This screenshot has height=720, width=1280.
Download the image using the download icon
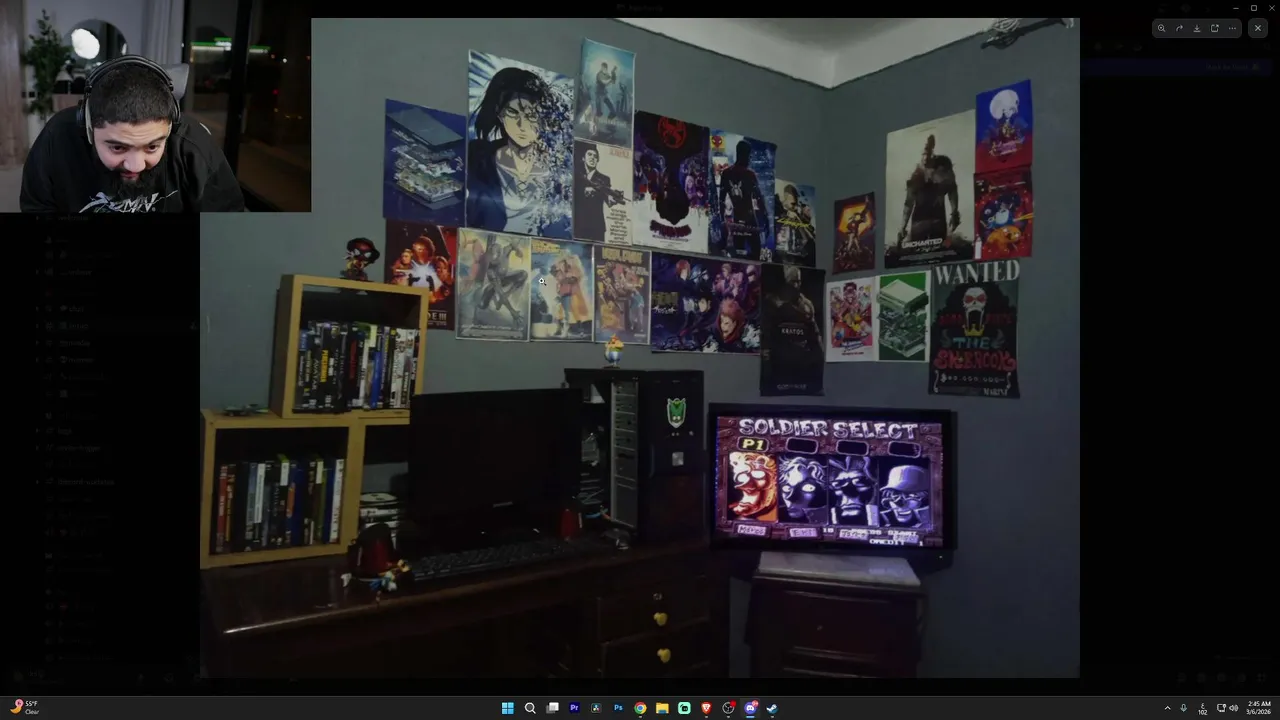(x=1197, y=28)
